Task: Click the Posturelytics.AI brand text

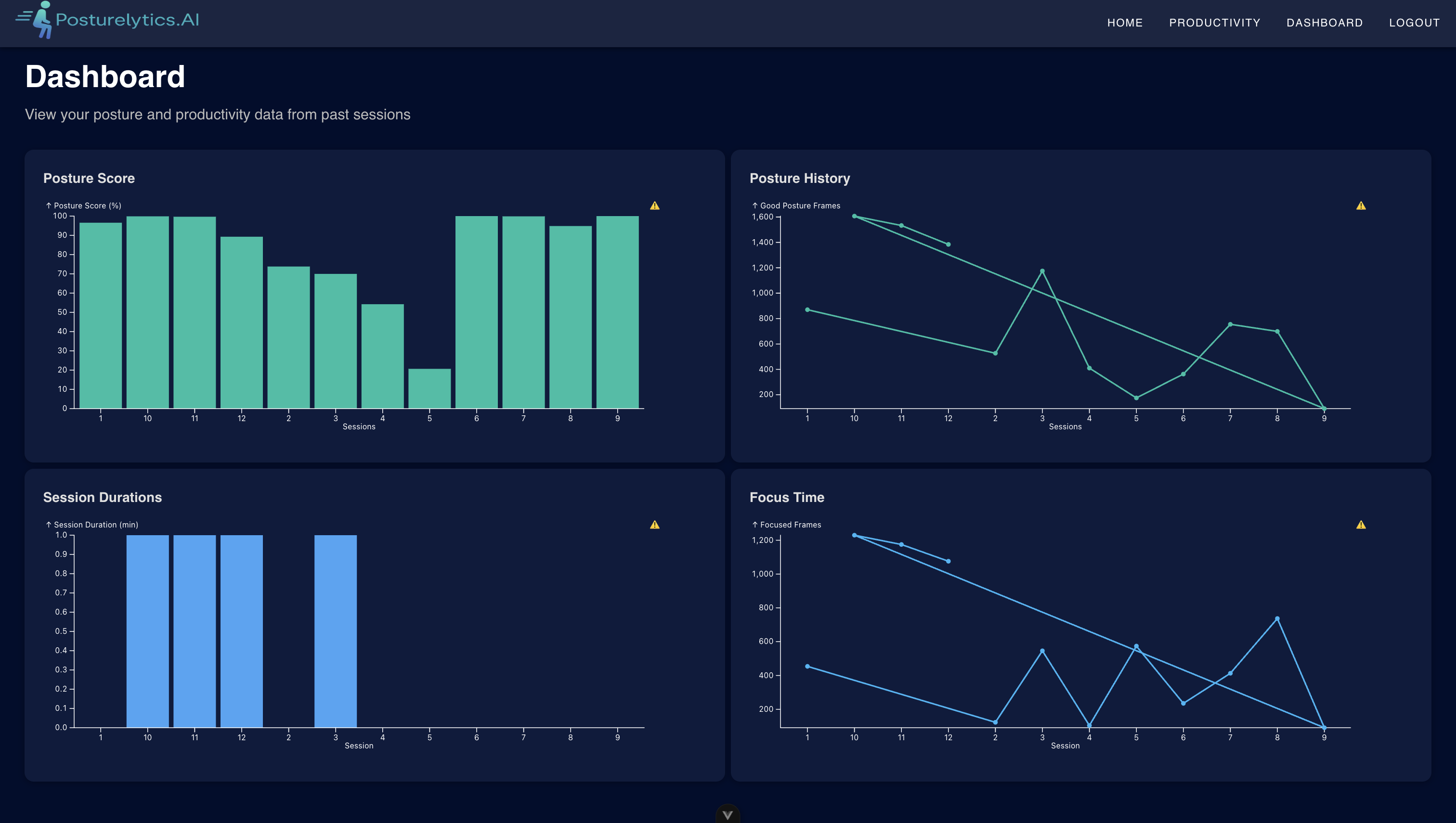Action: 127,20
